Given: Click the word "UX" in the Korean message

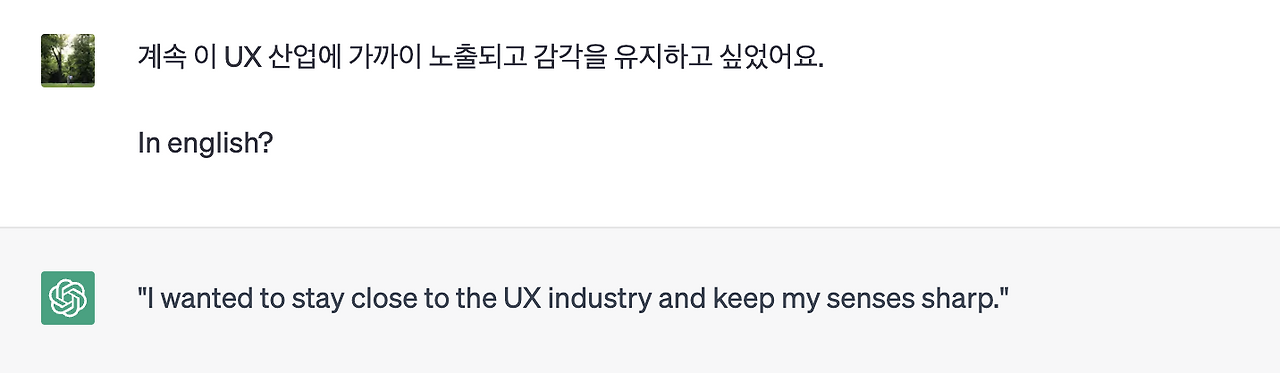Looking at the screenshot, I should pyautogui.click(x=242, y=57).
